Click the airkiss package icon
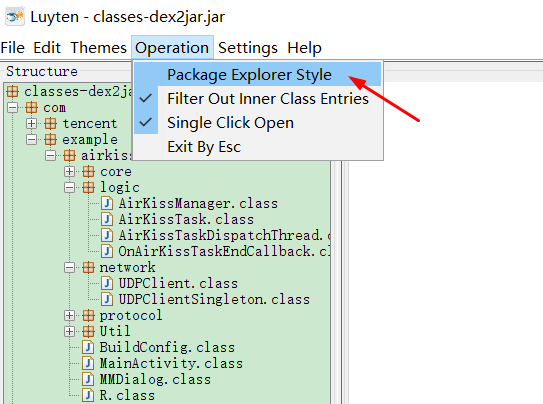Image resolution: width=543 pixels, height=404 pixels. 69,155
